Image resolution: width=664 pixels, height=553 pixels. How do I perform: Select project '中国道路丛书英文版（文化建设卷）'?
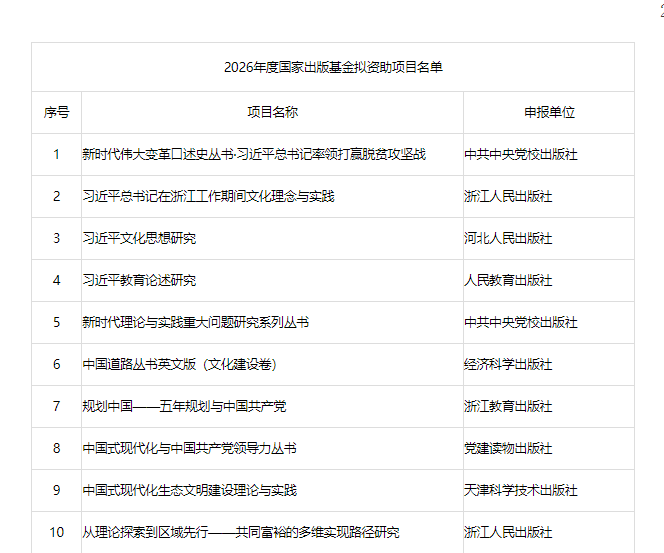[x=180, y=364]
